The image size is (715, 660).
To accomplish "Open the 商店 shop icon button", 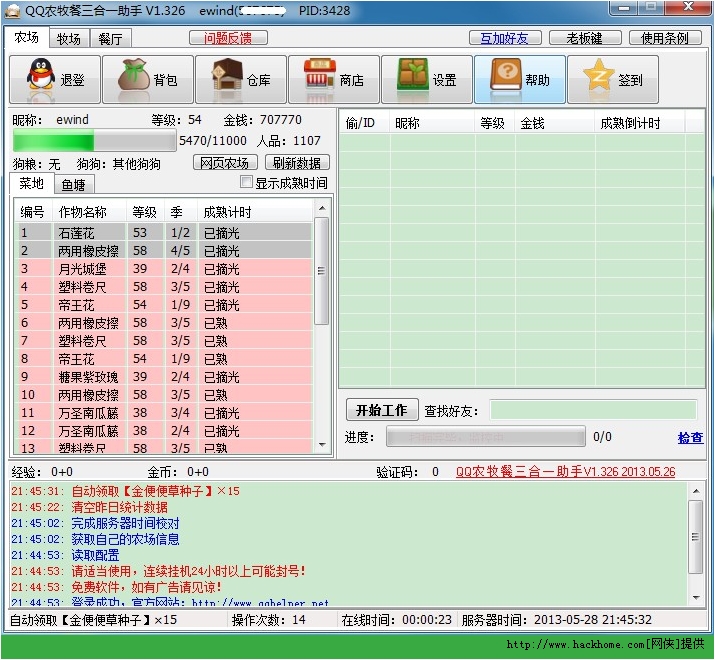I will click(334, 80).
